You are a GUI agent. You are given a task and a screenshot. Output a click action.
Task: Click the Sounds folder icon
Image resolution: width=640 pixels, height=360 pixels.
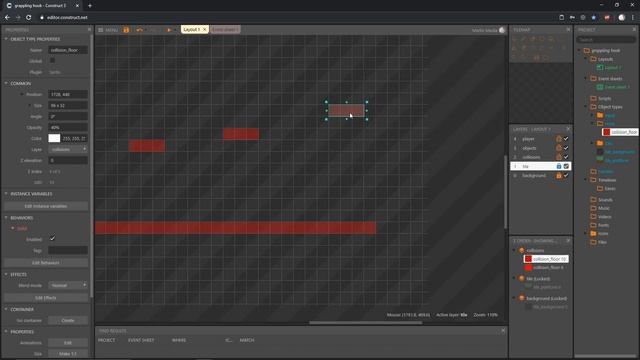(593, 200)
